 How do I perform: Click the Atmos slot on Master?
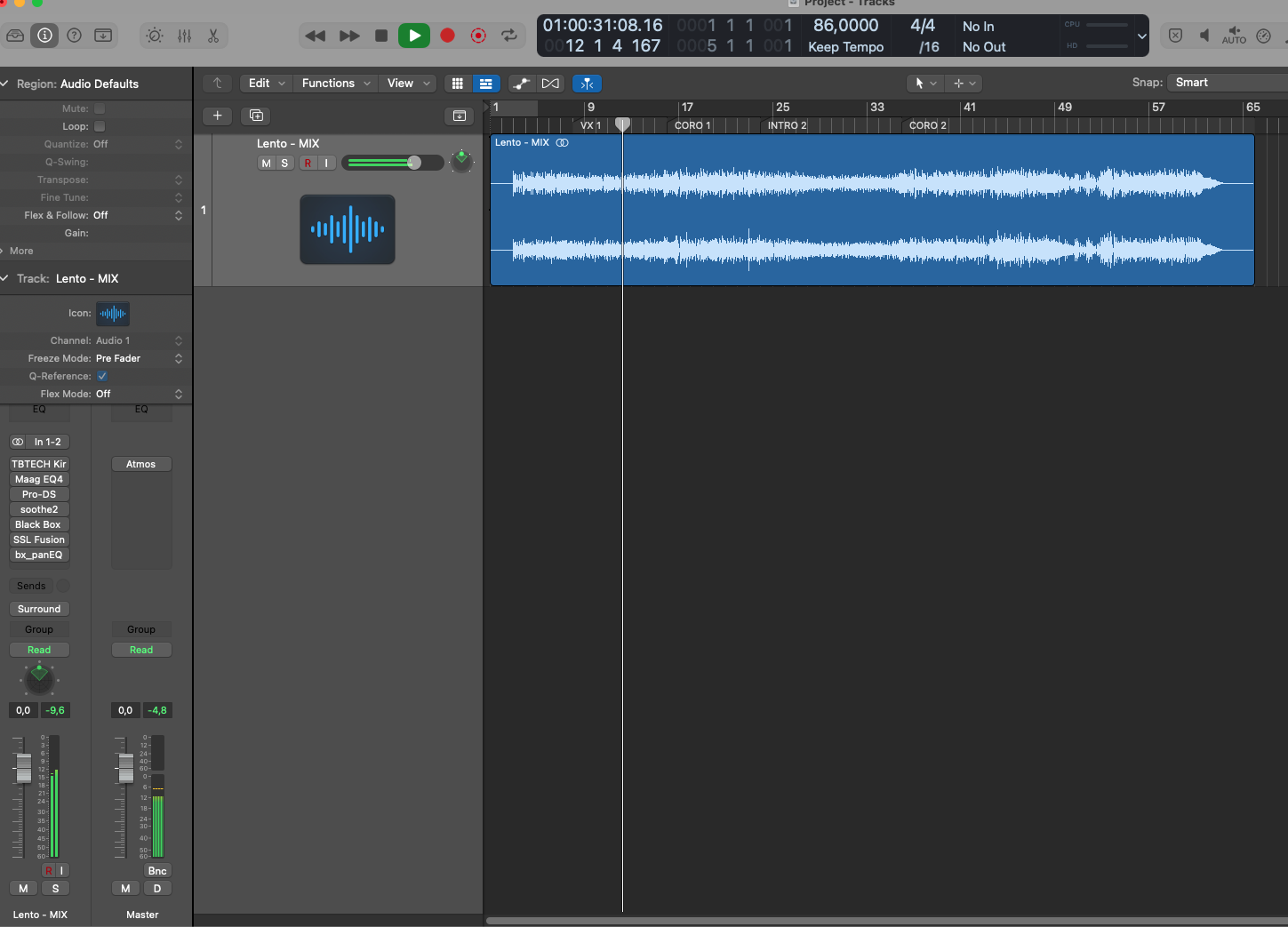coord(141,464)
